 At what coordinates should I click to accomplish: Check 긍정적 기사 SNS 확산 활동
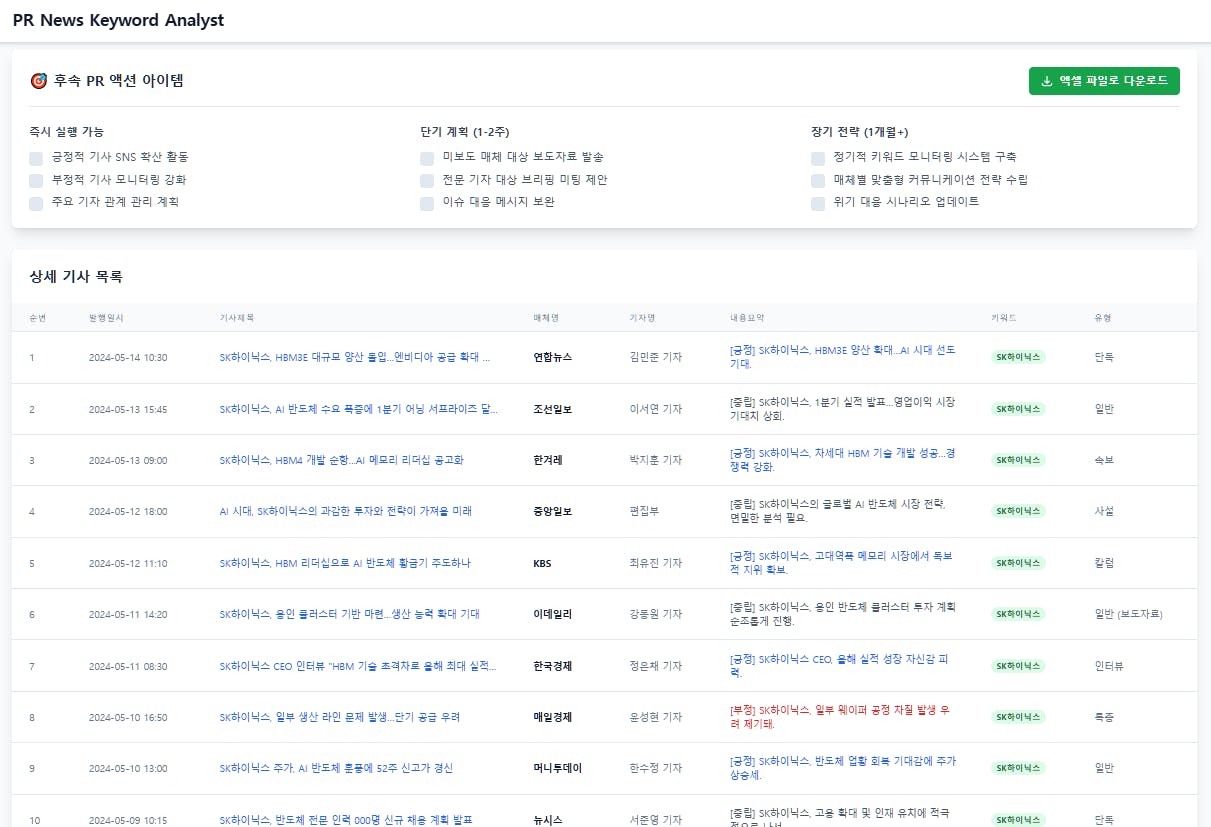[x=36, y=158]
